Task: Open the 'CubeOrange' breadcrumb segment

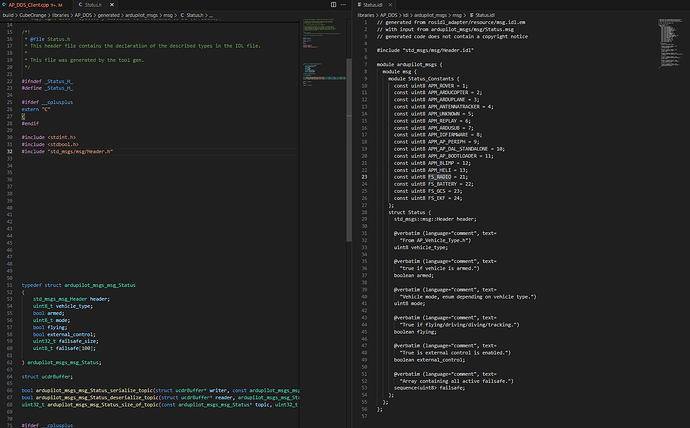Action: click(x=33, y=15)
